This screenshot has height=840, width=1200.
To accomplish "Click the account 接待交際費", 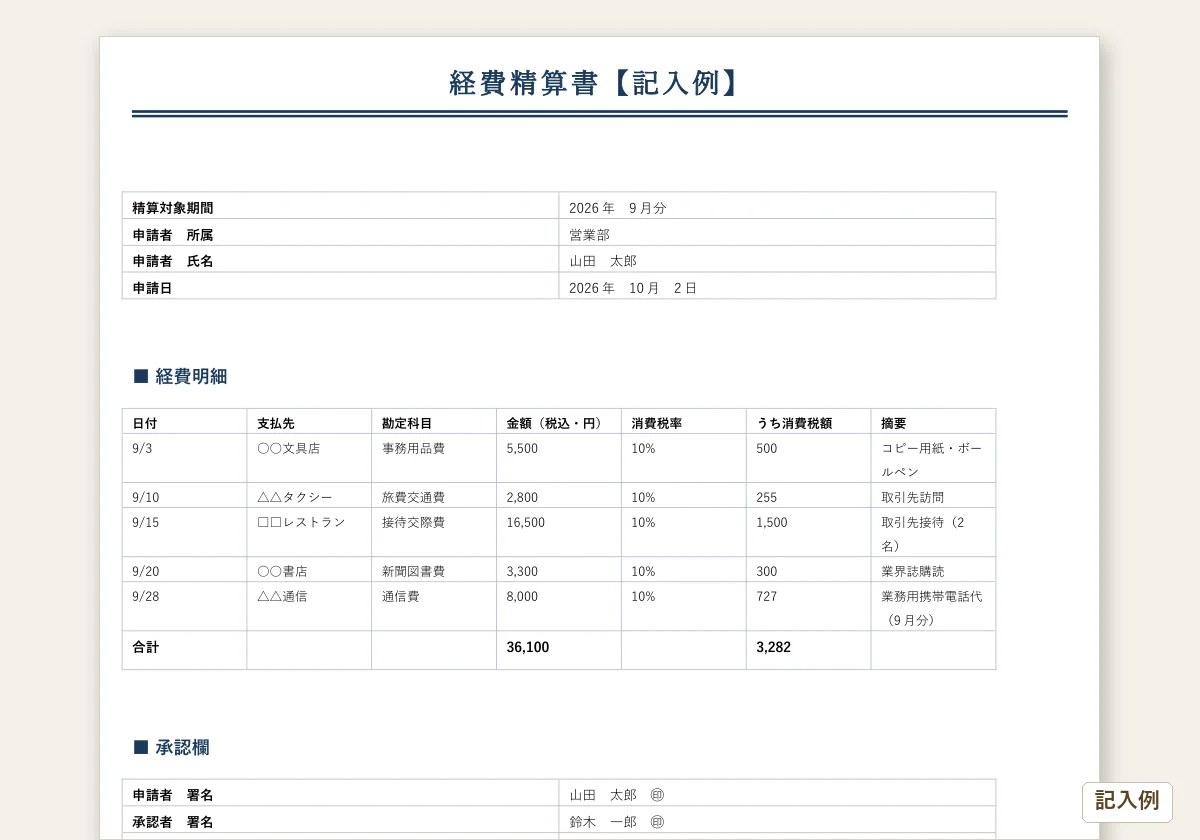I will (x=413, y=522).
